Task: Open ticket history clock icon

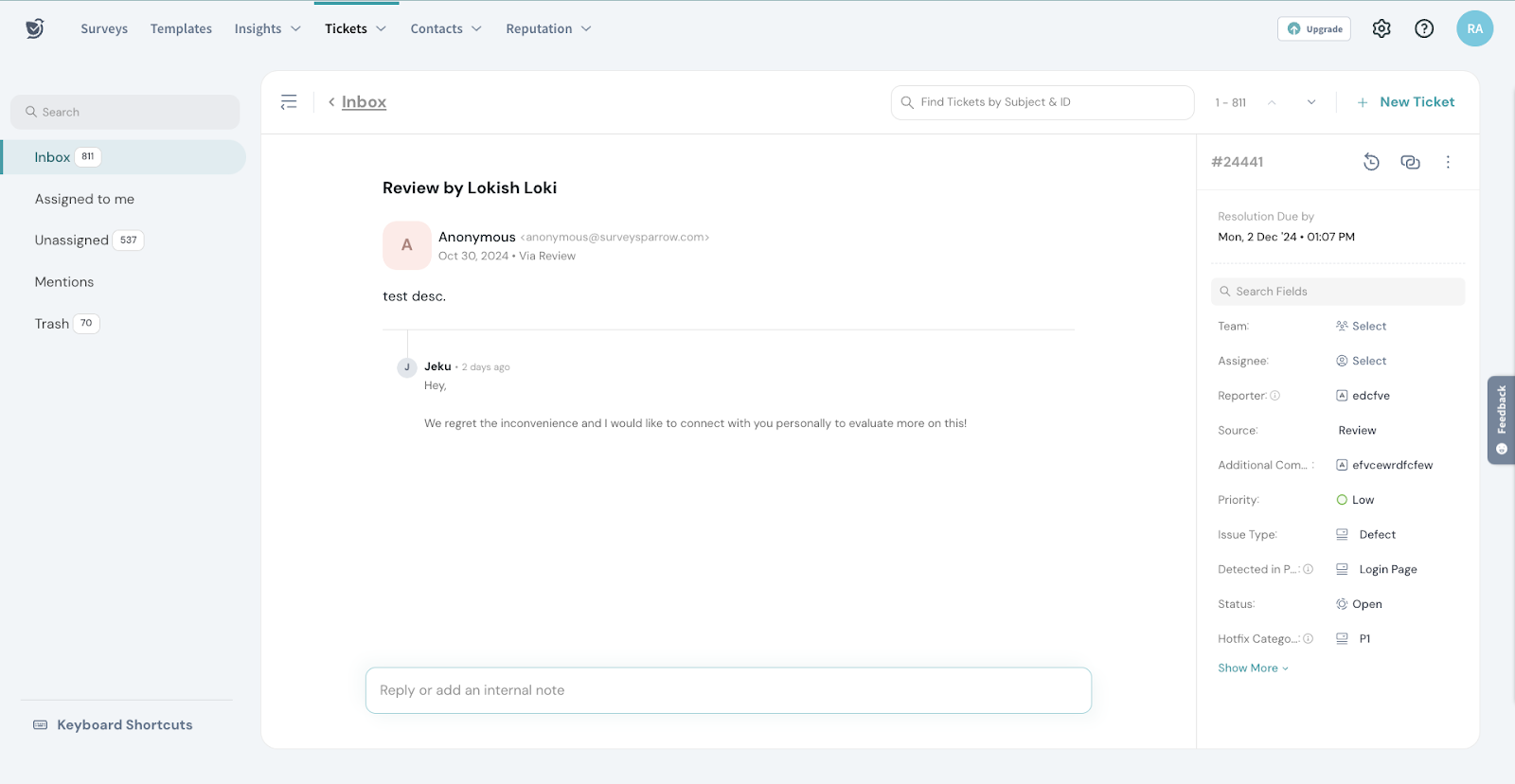Action: [x=1371, y=162]
